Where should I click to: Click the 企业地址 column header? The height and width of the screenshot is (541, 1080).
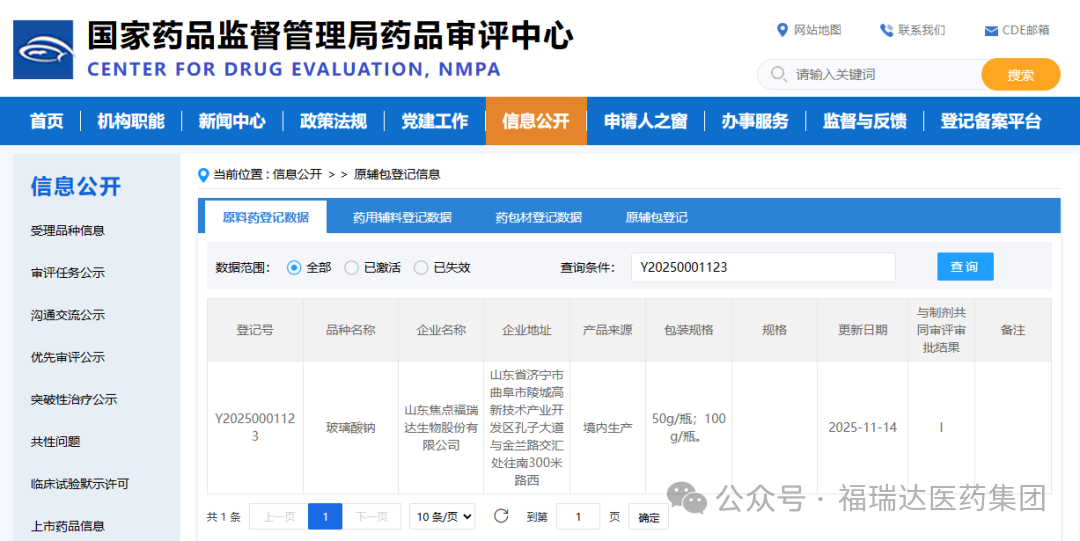pos(527,330)
